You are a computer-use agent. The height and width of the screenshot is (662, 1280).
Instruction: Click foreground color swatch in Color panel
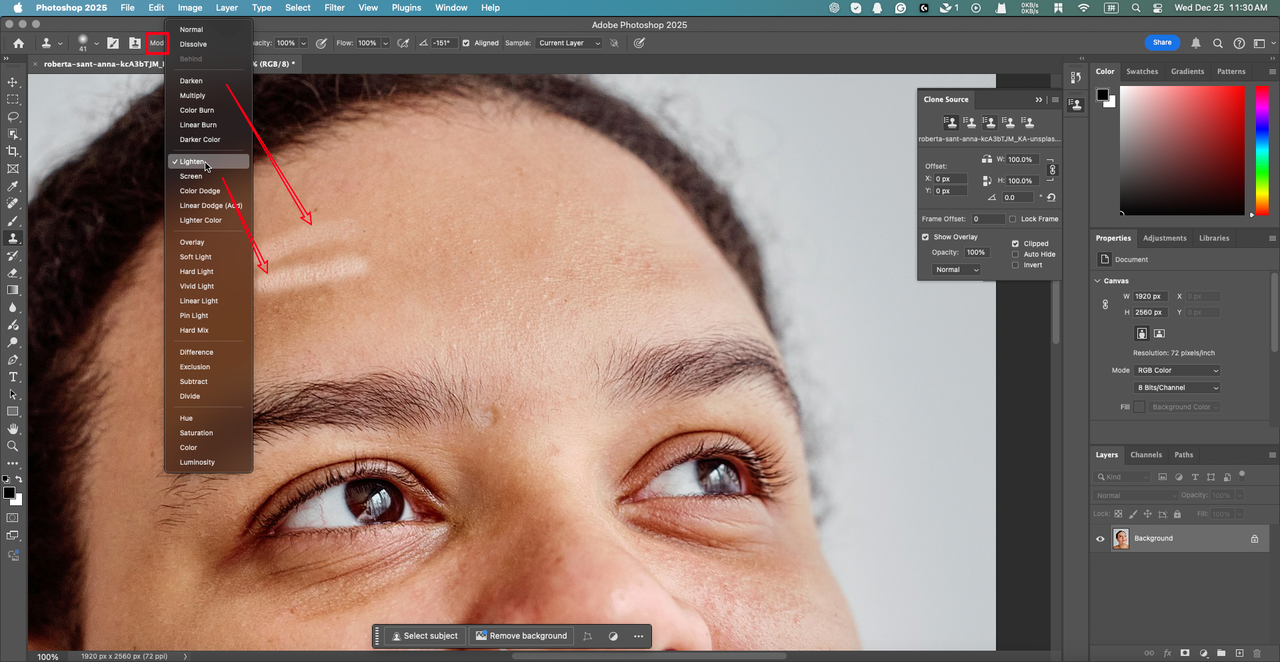point(1102,95)
